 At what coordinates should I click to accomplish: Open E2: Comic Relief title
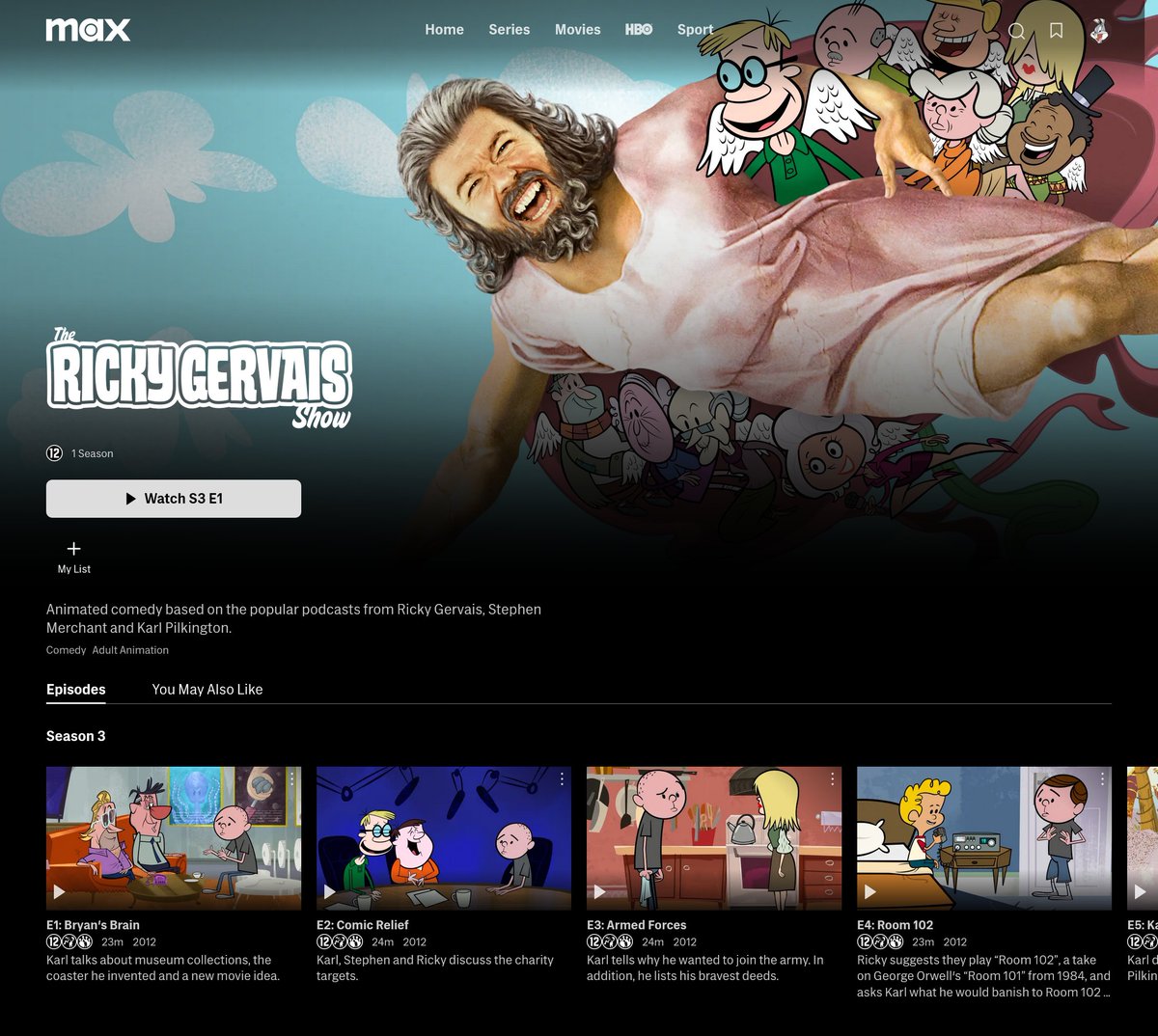pos(363,925)
